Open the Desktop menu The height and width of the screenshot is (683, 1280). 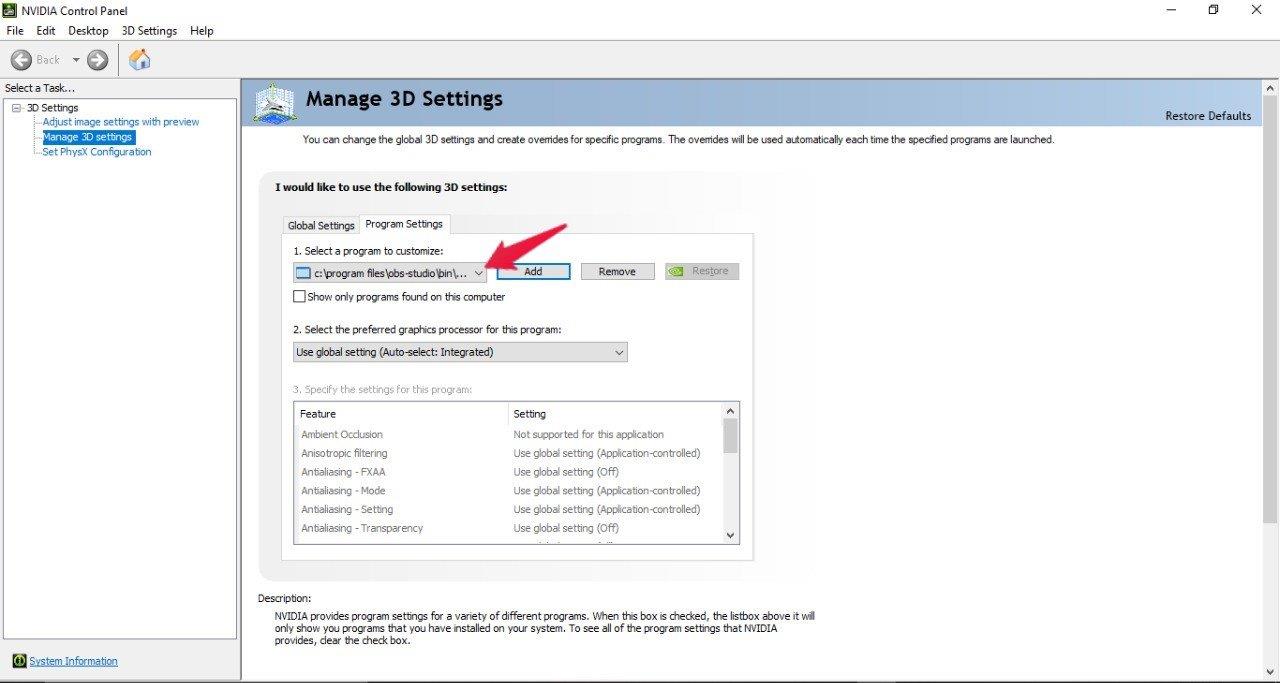(x=88, y=31)
